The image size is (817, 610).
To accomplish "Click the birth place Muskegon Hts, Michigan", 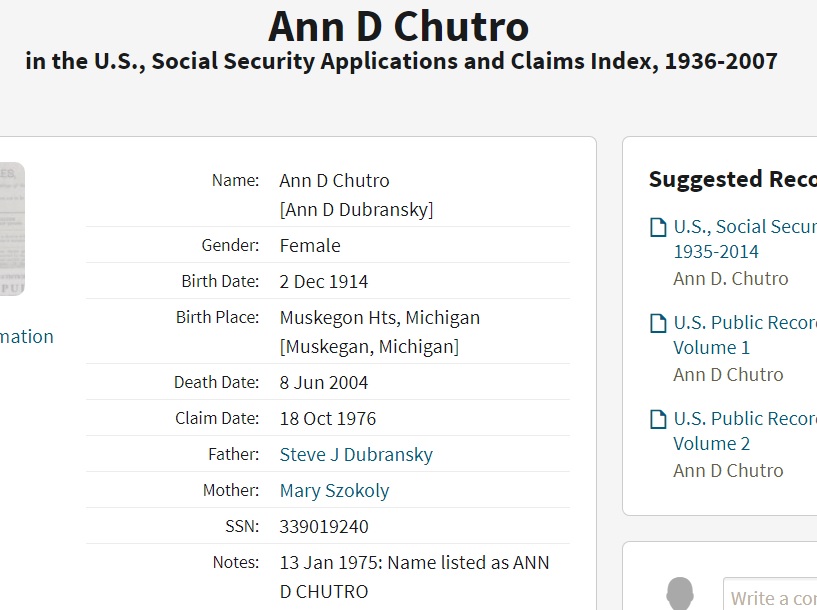I will tap(380, 317).
